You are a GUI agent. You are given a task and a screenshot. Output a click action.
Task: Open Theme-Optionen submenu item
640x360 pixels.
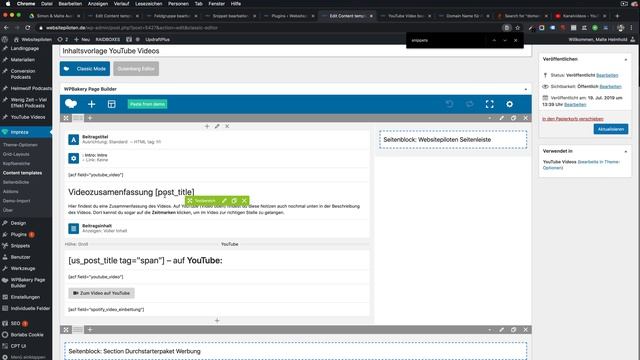(20, 145)
